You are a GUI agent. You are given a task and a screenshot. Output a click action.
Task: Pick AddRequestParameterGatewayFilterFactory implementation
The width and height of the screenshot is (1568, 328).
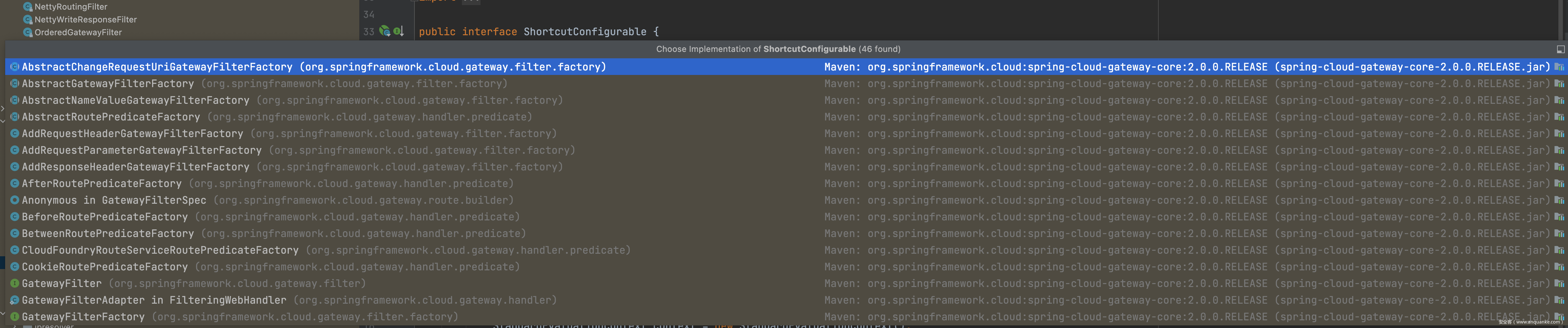(x=141, y=150)
